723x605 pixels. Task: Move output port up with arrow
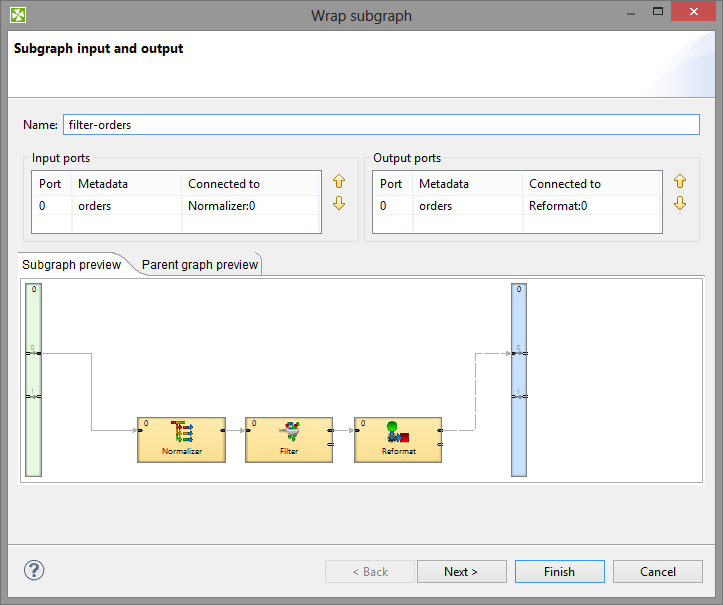point(680,182)
